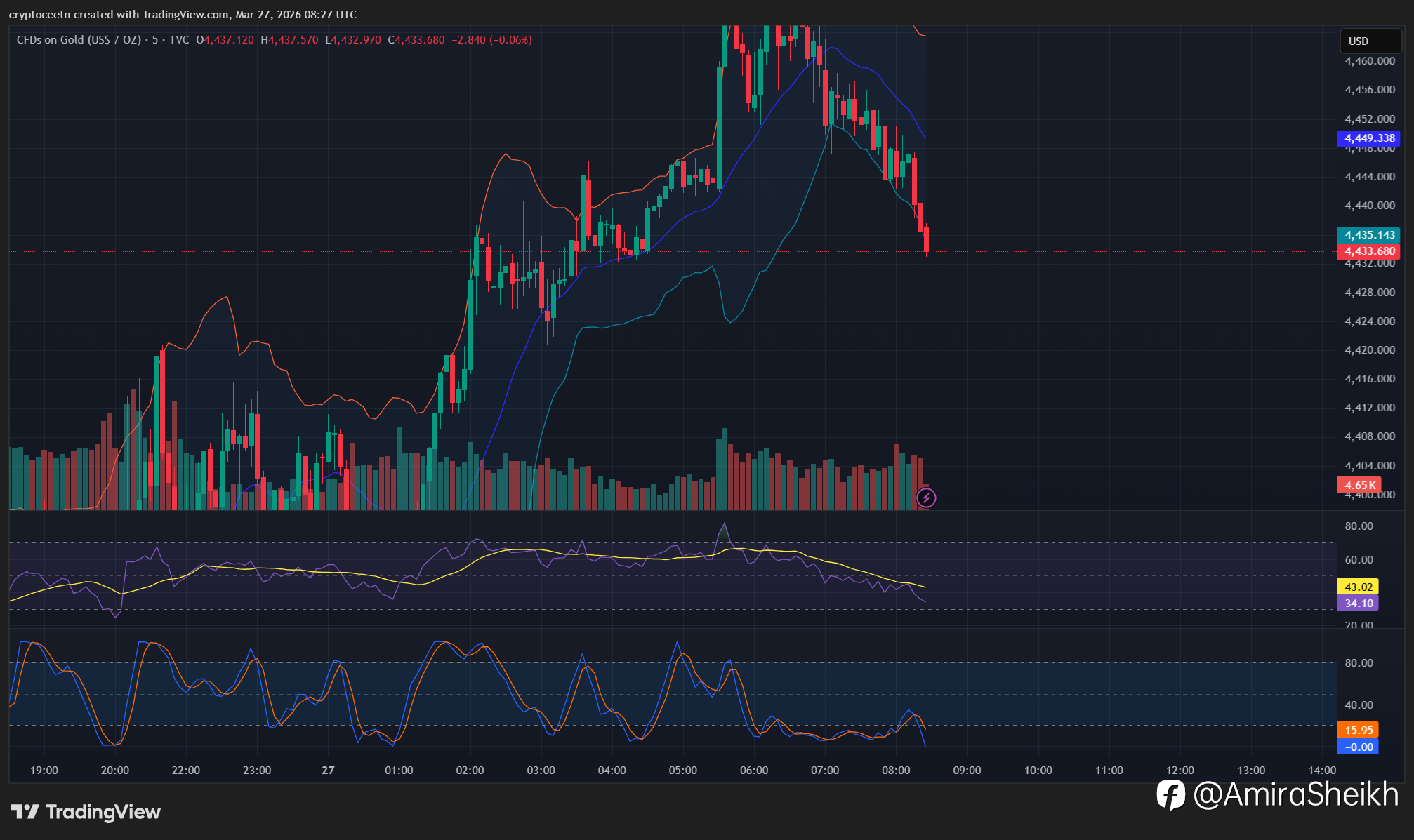Click the 4,460.000 price axis label

pyautogui.click(x=1369, y=61)
